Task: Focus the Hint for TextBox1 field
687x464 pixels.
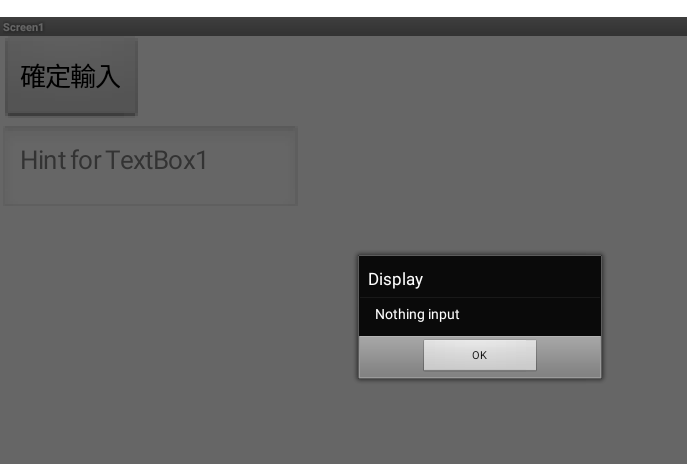Action: click(x=151, y=166)
